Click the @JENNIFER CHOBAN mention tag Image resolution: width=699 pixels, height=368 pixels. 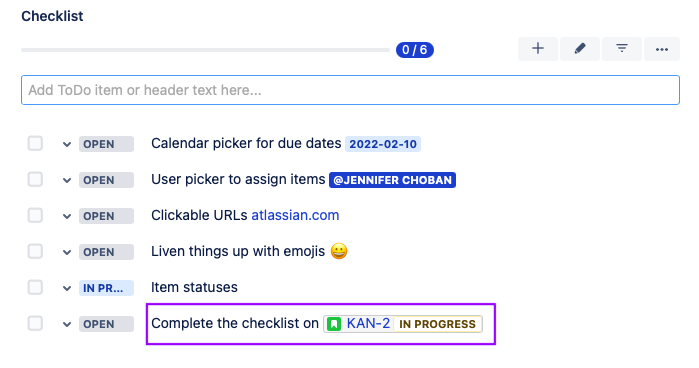click(392, 180)
